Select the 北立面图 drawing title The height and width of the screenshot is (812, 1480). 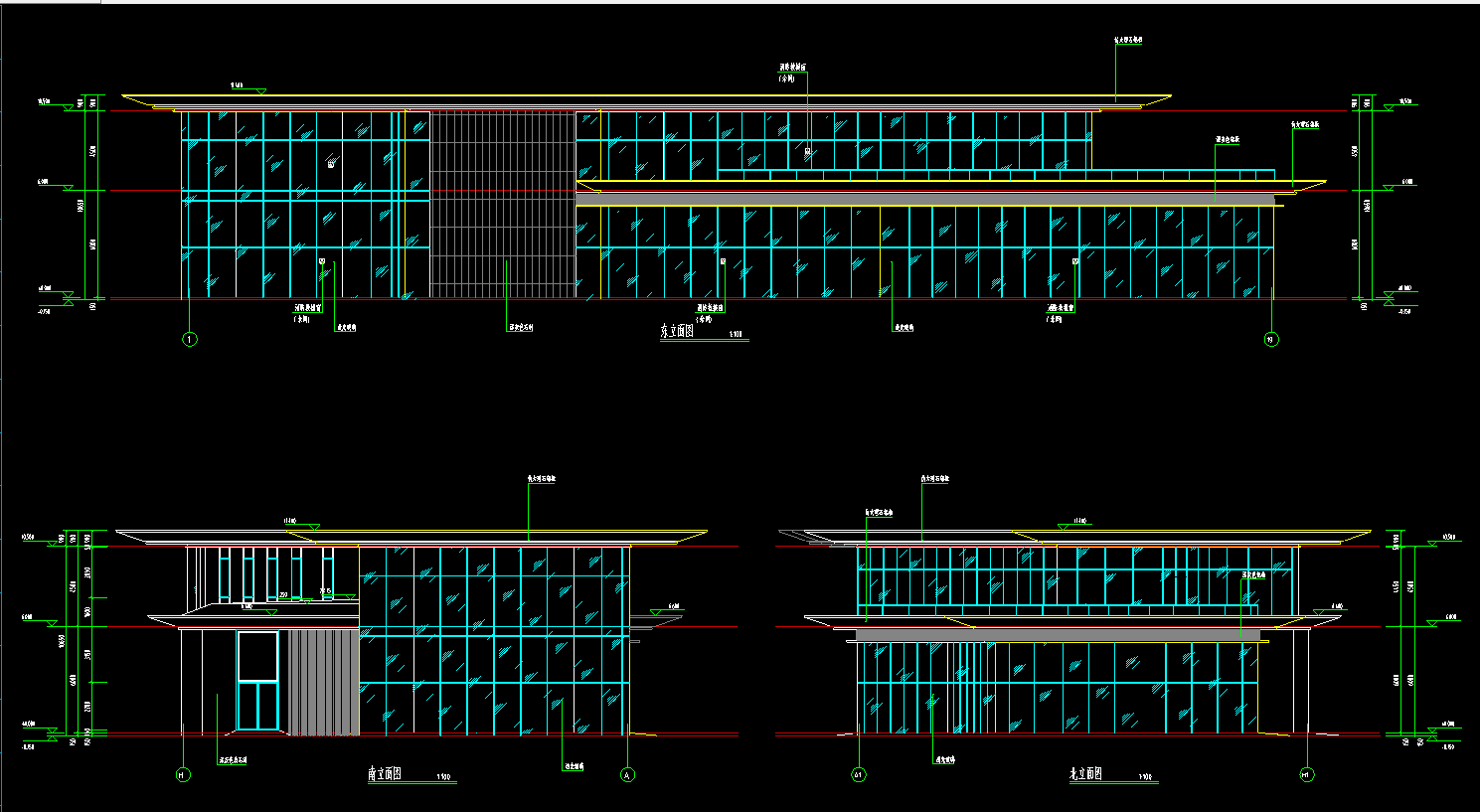(x=1086, y=773)
